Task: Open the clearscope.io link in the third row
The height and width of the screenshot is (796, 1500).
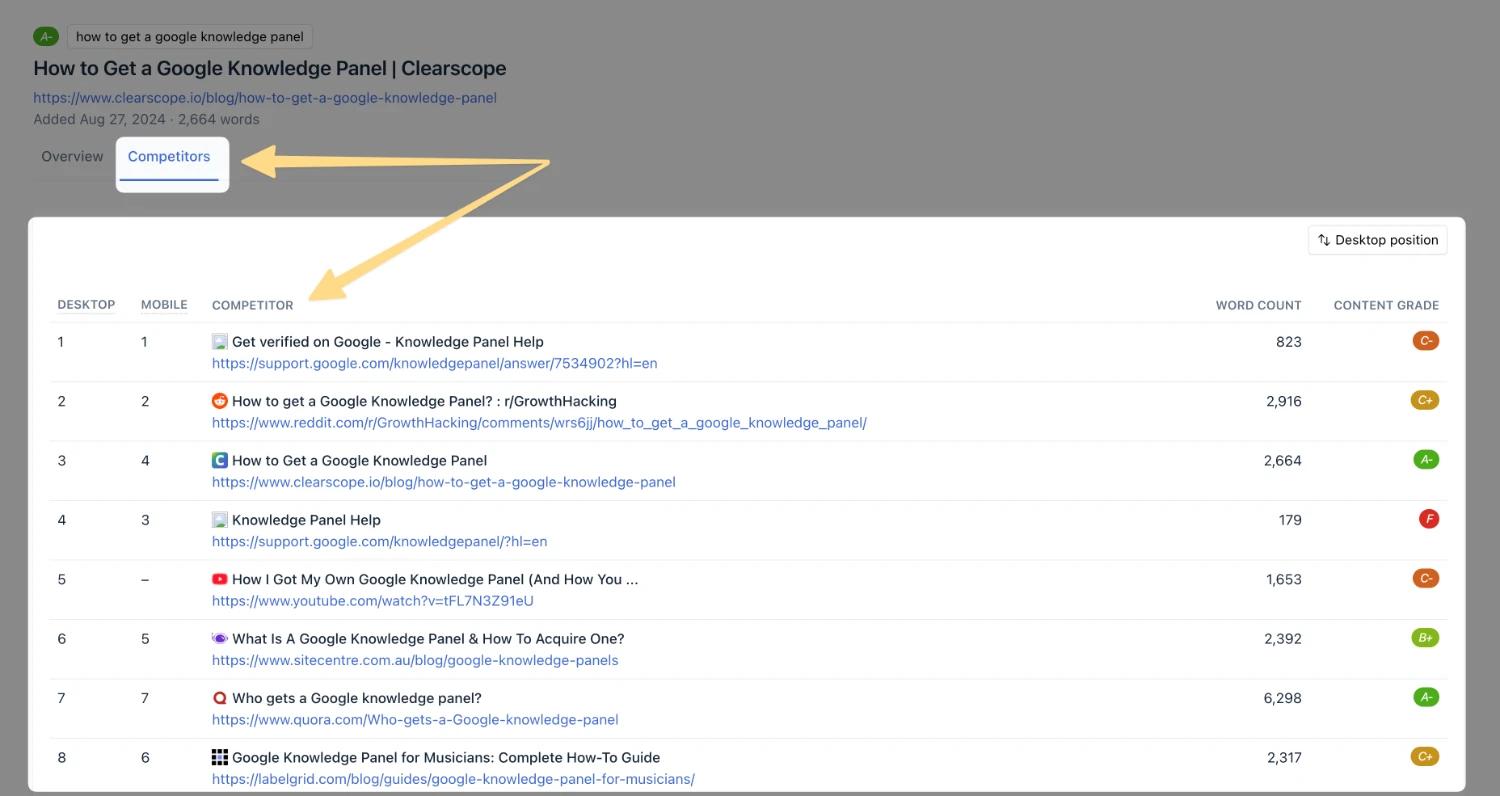Action: pos(444,482)
